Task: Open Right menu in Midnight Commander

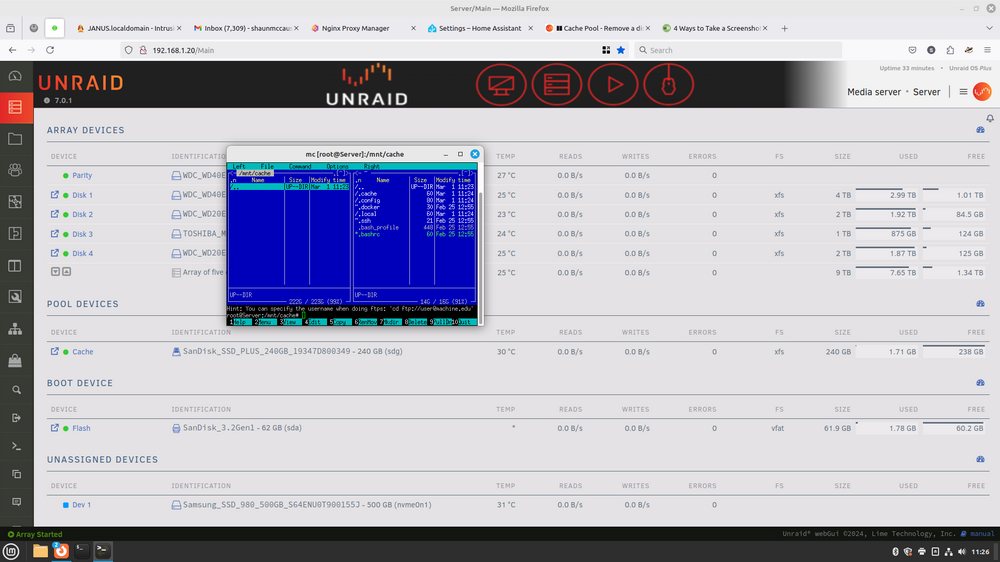Action: tap(371, 166)
